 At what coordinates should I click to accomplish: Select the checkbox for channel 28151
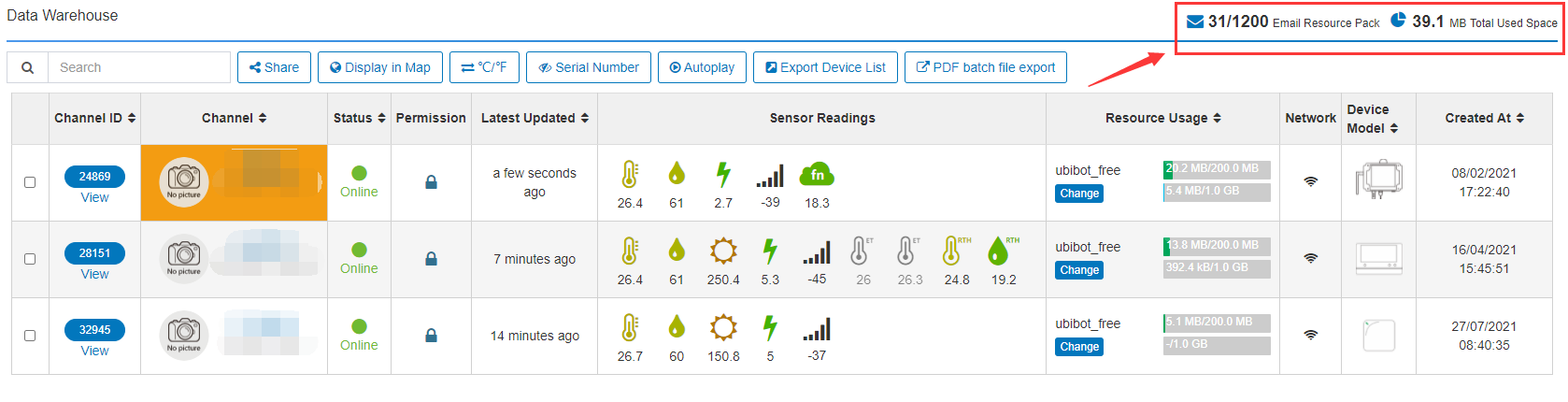(x=30, y=259)
